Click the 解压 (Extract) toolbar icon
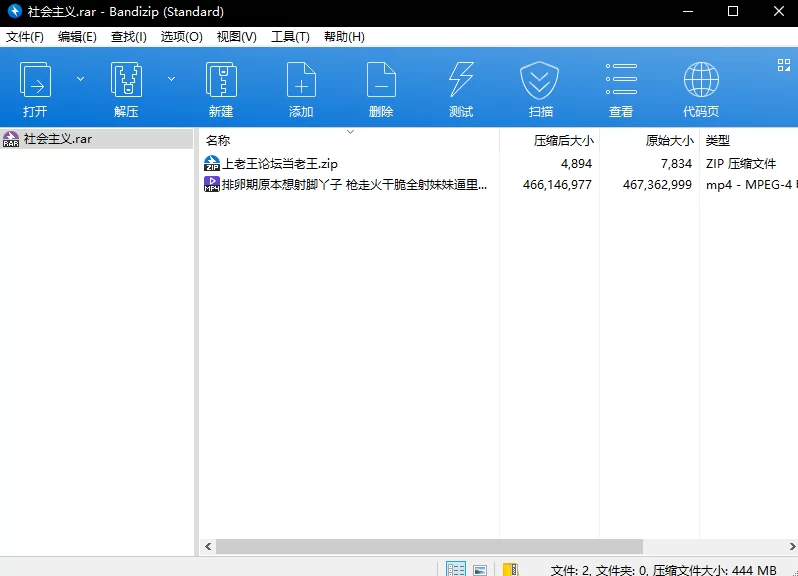This screenshot has width=798, height=576. (x=126, y=88)
